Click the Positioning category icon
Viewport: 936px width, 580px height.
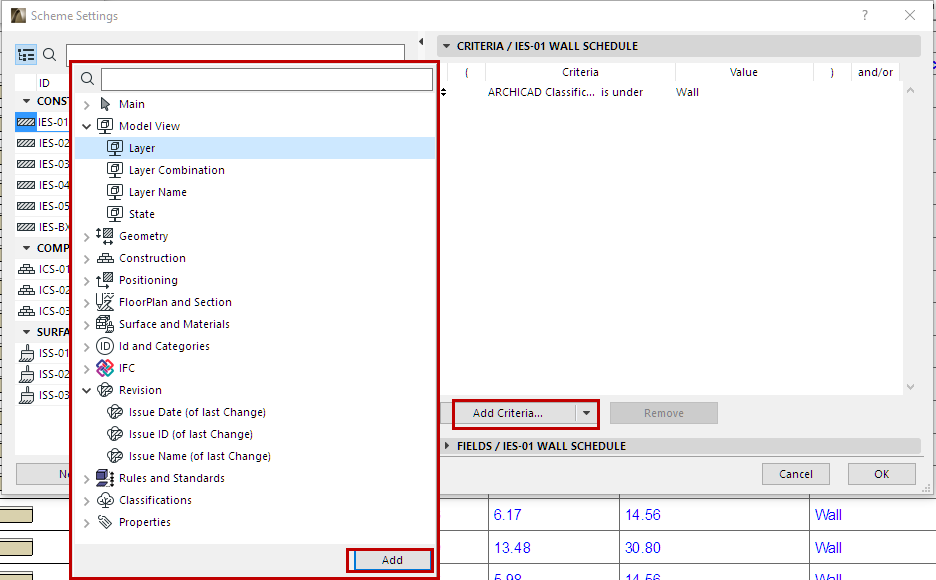[x=105, y=280]
